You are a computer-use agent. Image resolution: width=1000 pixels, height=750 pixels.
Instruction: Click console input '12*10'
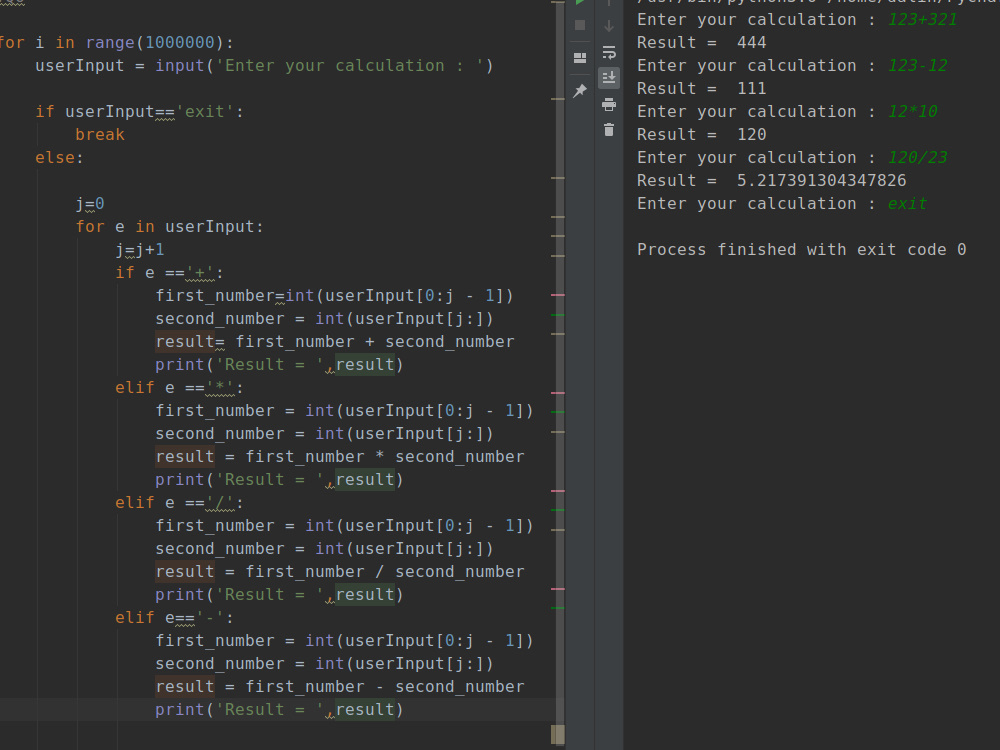click(x=913, y=112)
